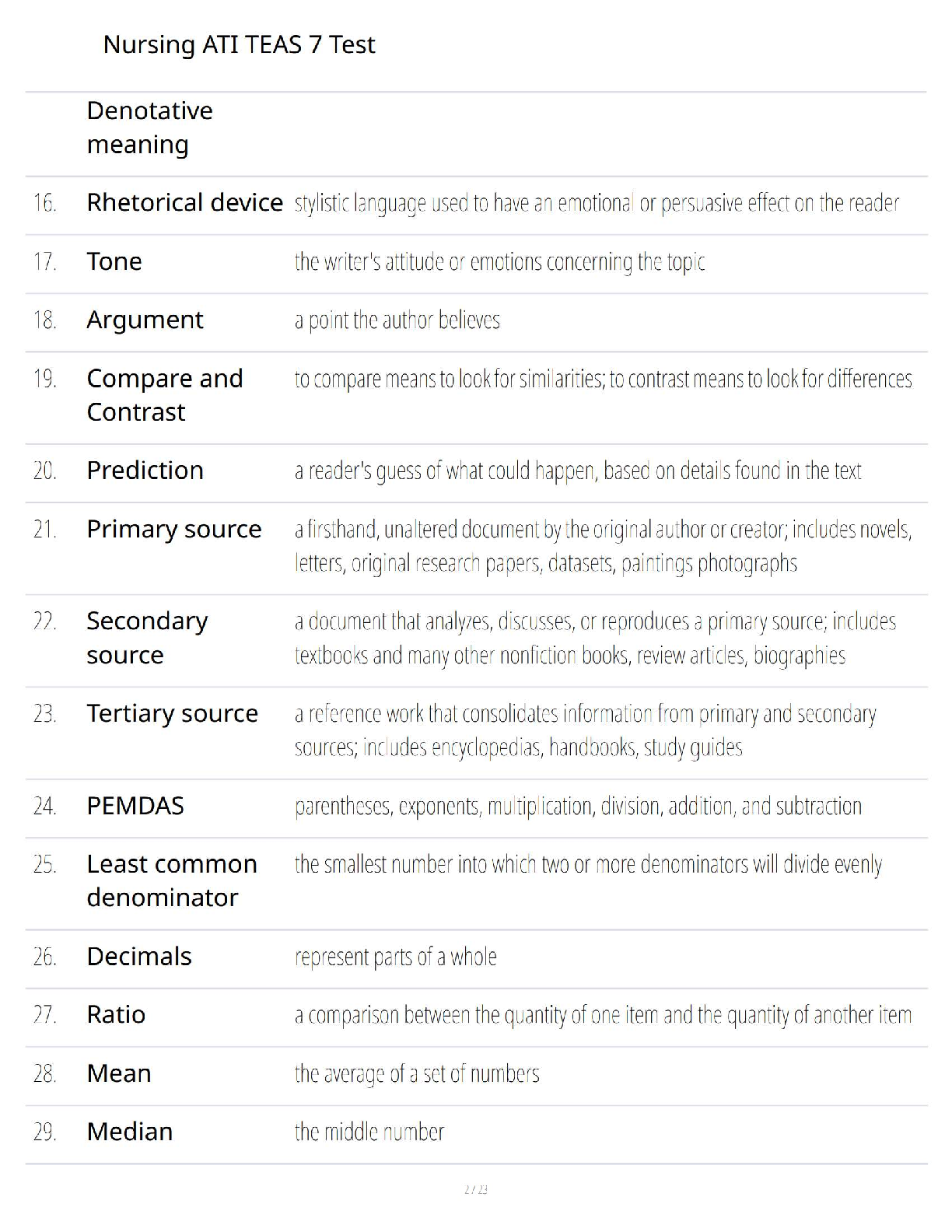Click the 'Secondary source' term
Viewport: 952px width, 1232px height.
pos(147,638)
